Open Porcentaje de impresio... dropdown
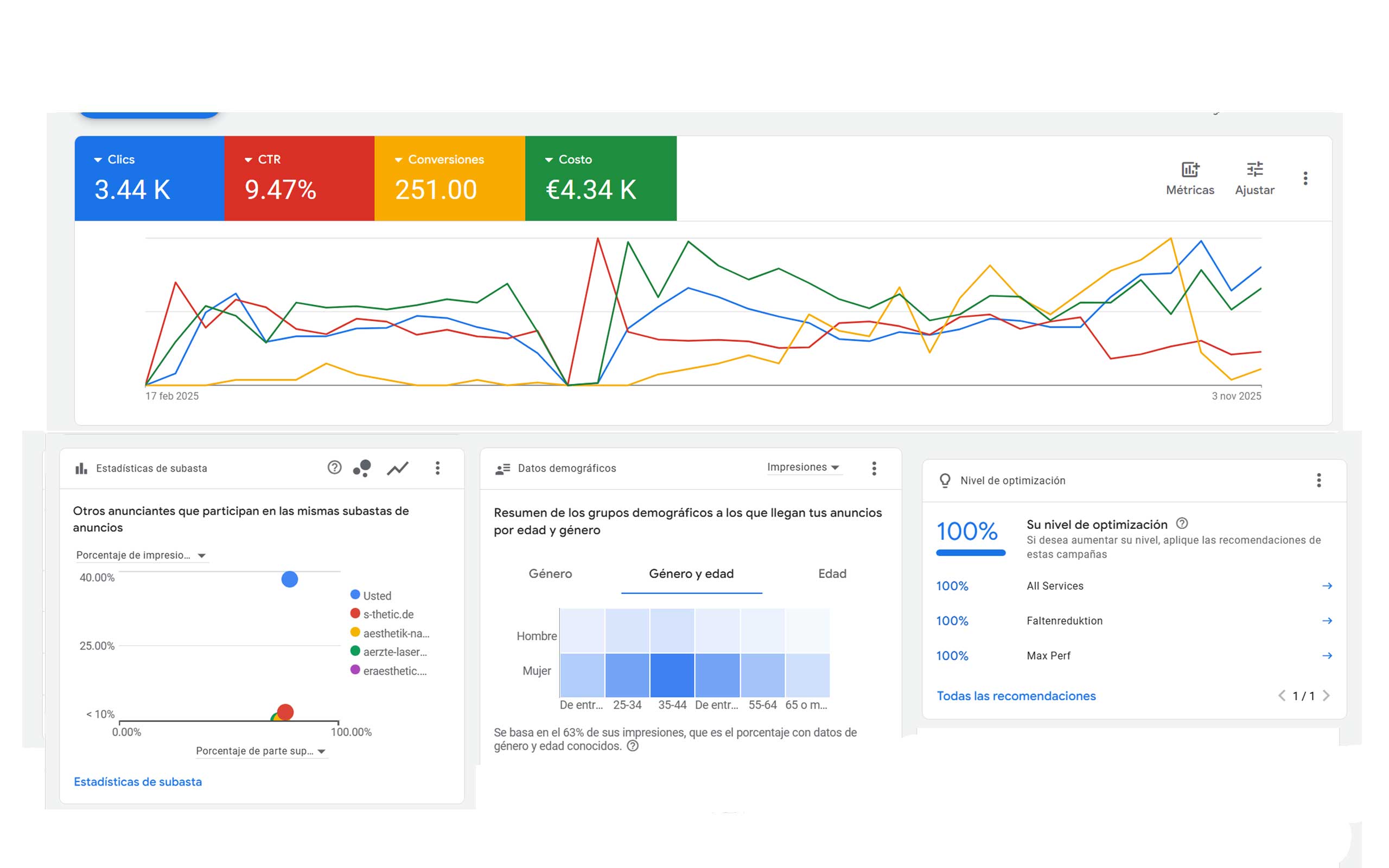This screenshot has height=868, width=1389. pos(141,555)
